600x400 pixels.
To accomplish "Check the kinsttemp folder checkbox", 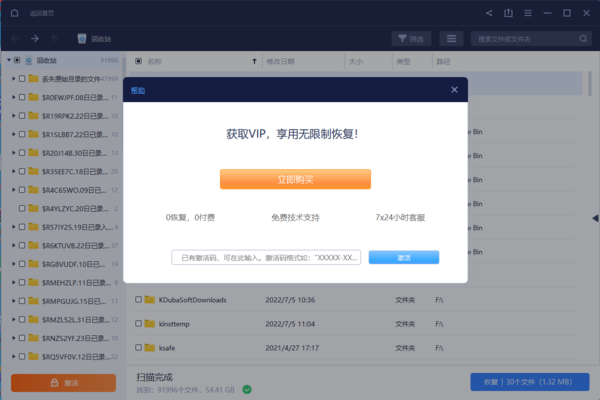I will click(139, 323).
